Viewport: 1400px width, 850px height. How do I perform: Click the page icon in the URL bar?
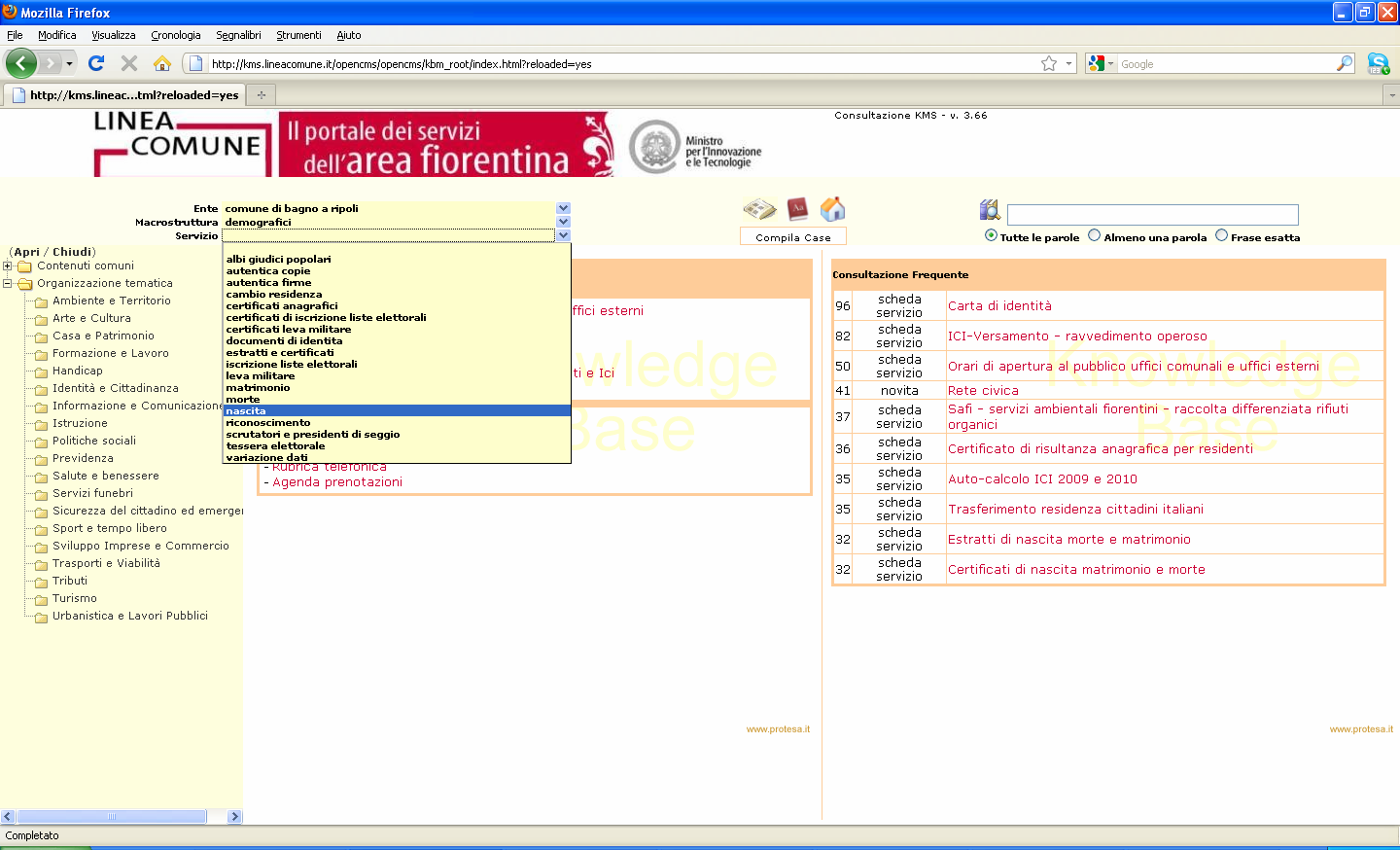(195, 63)
